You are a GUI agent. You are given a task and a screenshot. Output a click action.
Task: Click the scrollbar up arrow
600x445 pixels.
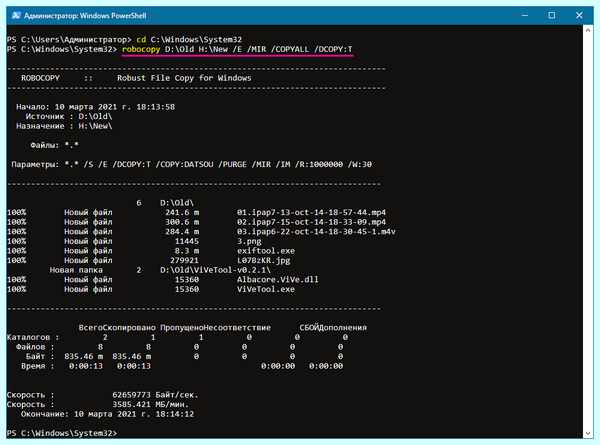588,30
